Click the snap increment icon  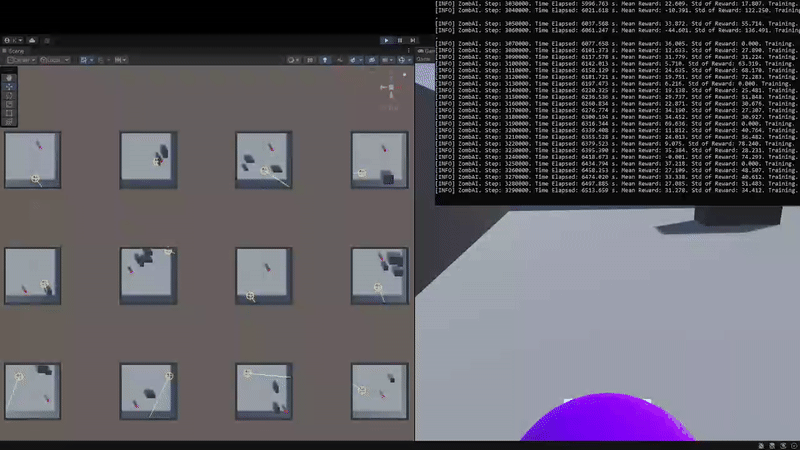(x=101, y=60)
